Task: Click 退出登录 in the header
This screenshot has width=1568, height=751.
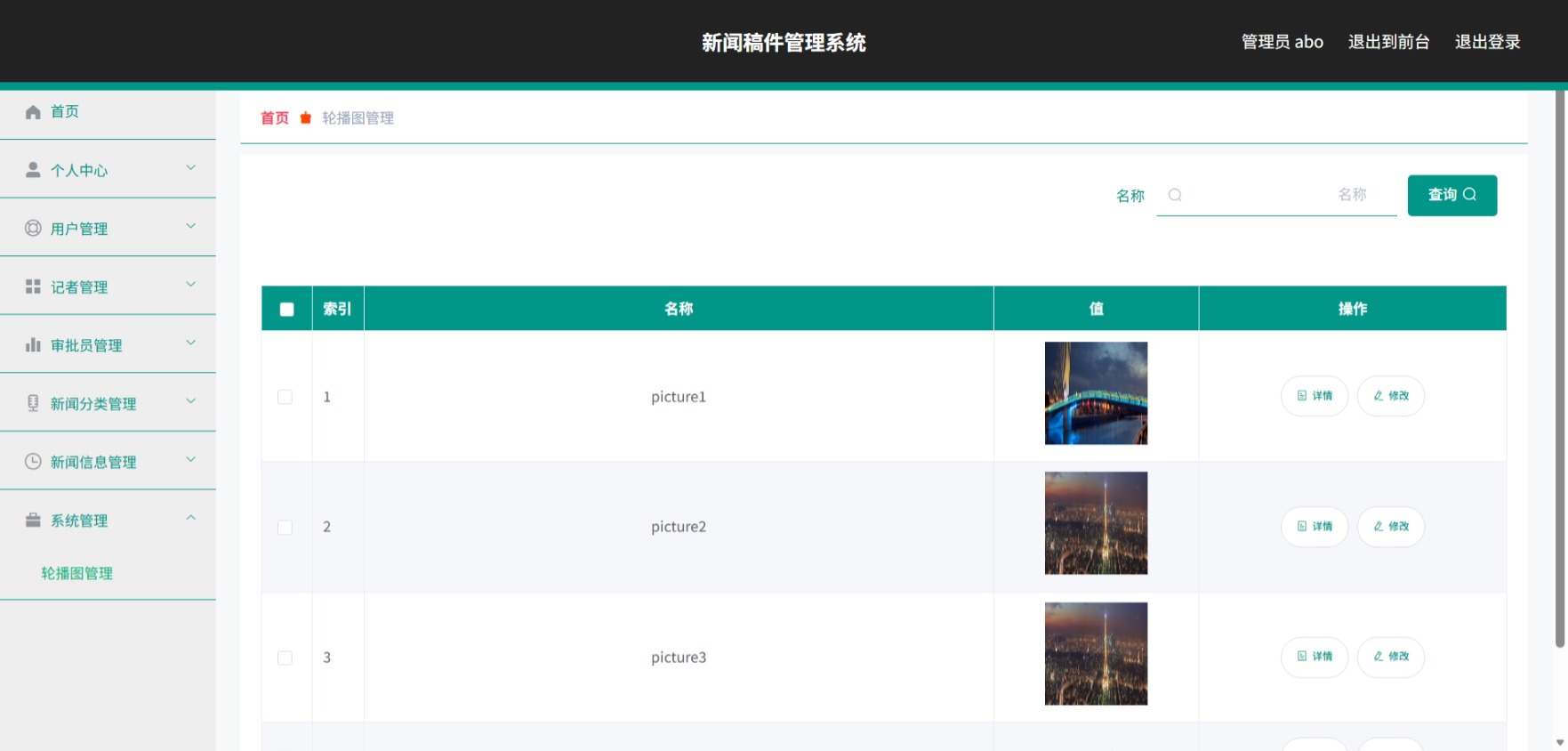Action: coord(1487,42)
